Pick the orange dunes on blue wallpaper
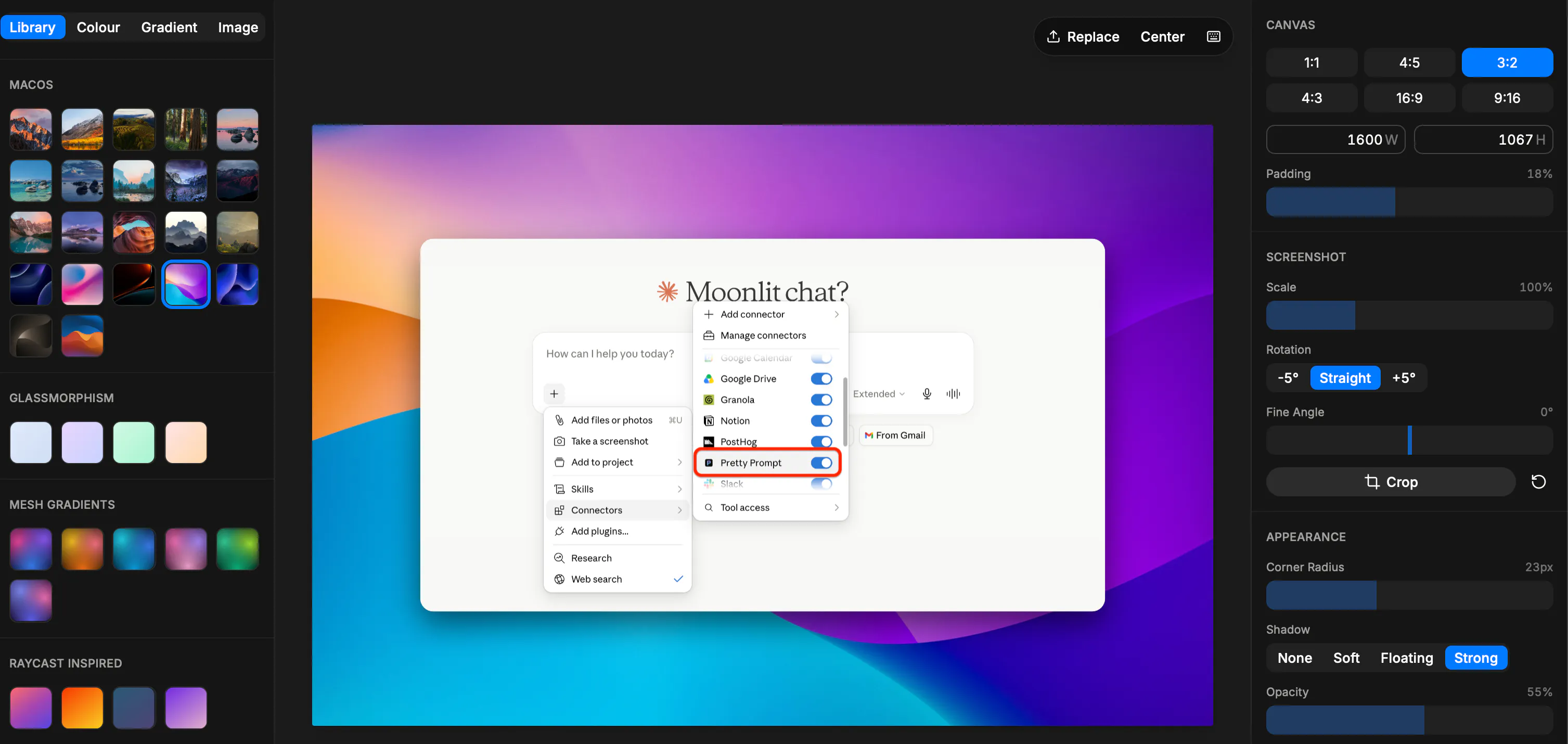This screenshot has width=1568, height=744. (x=82, y=336)
